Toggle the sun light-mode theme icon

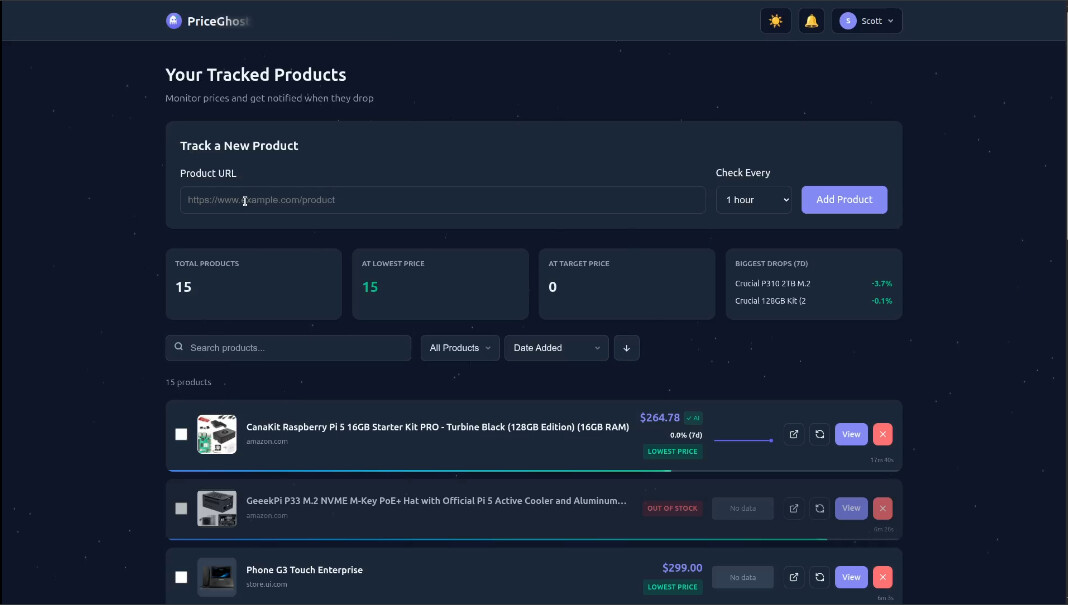(x=775, y=21)
